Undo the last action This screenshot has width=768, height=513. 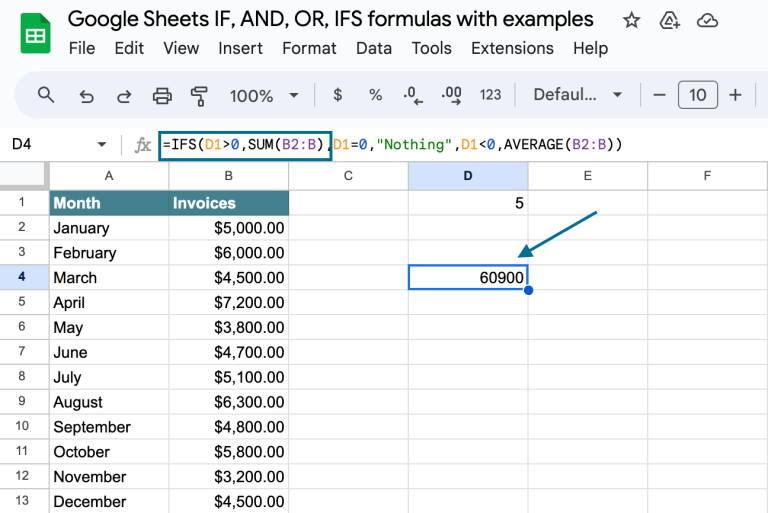87,95
